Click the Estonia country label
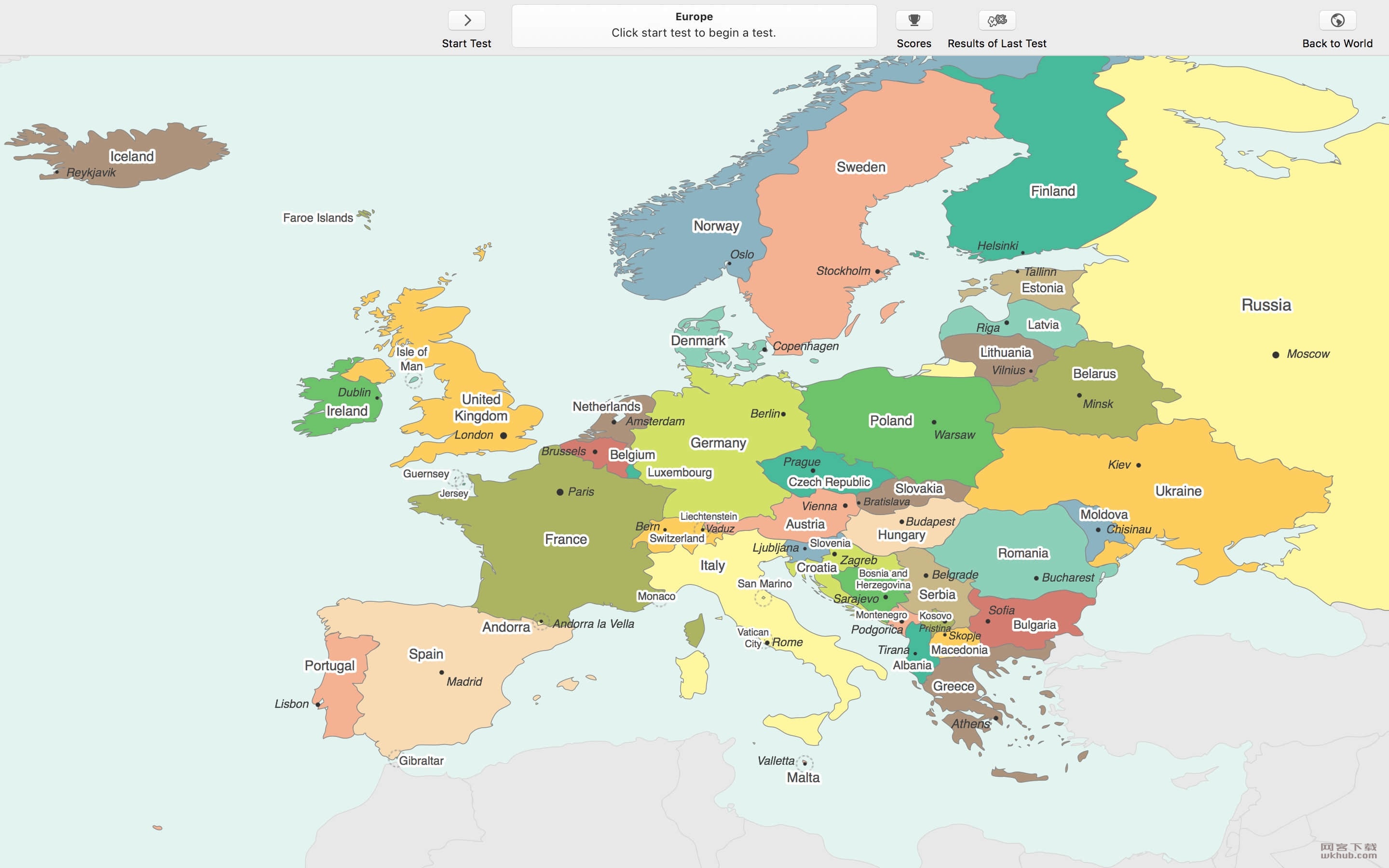The height and width of the screenshot is (868, 1389). [x=1042, y=288]
